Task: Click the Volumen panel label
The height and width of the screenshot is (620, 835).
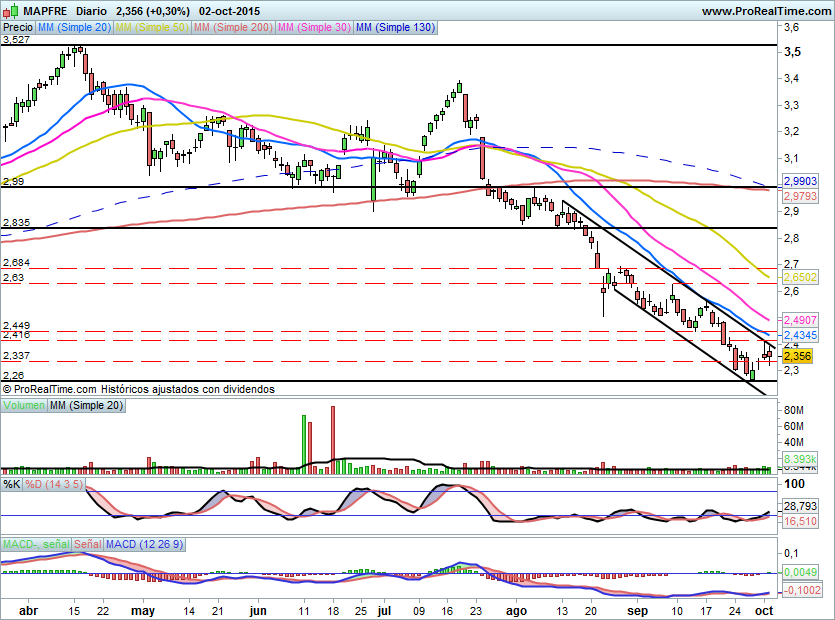Action: (24, 405)
